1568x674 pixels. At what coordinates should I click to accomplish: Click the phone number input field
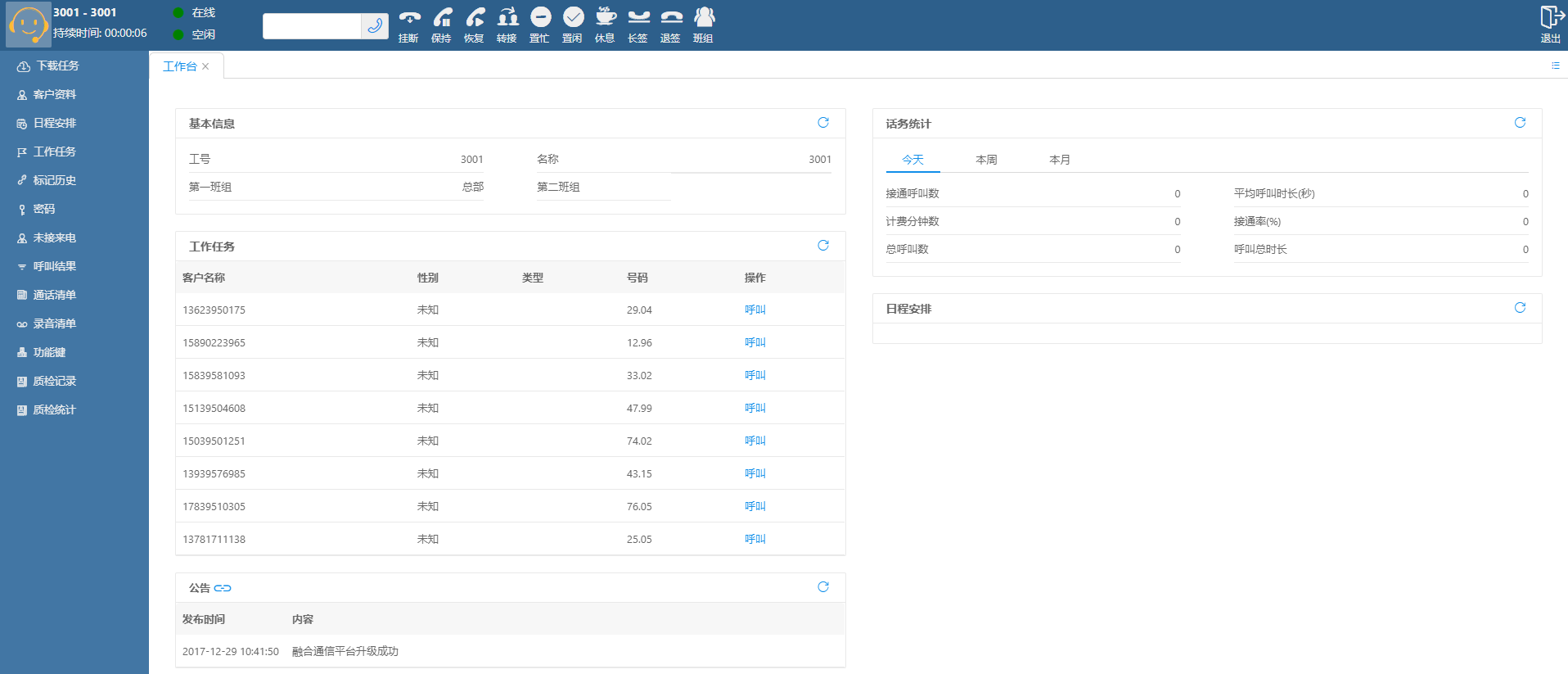coord(312,25)
